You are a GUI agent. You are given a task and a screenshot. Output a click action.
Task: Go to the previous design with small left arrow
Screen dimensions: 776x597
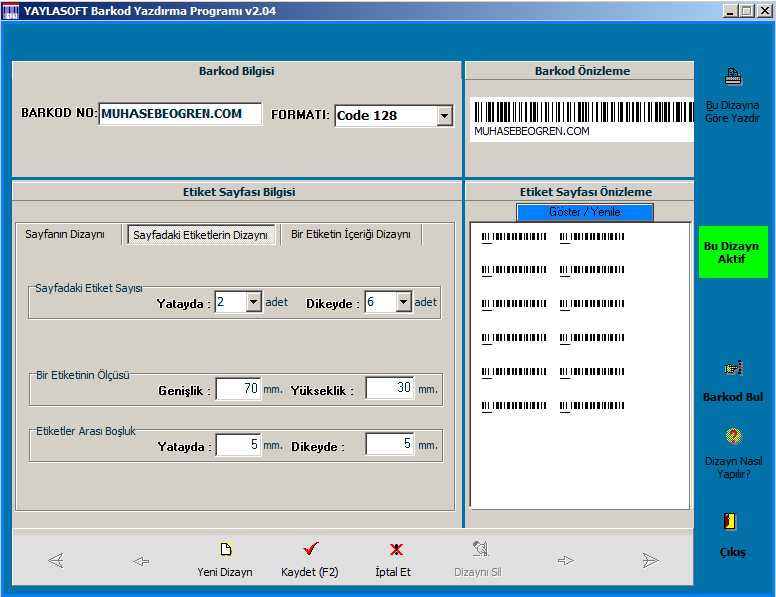[141, 561]
